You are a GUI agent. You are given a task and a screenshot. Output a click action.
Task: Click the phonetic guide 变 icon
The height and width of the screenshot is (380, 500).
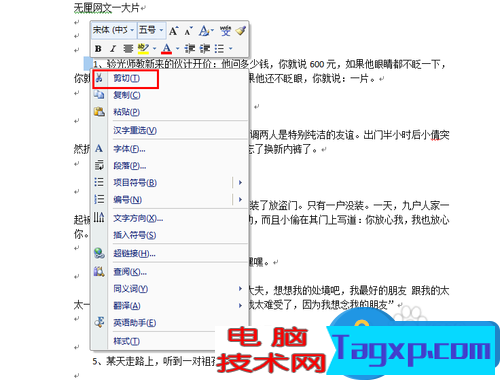coord(225,31)
